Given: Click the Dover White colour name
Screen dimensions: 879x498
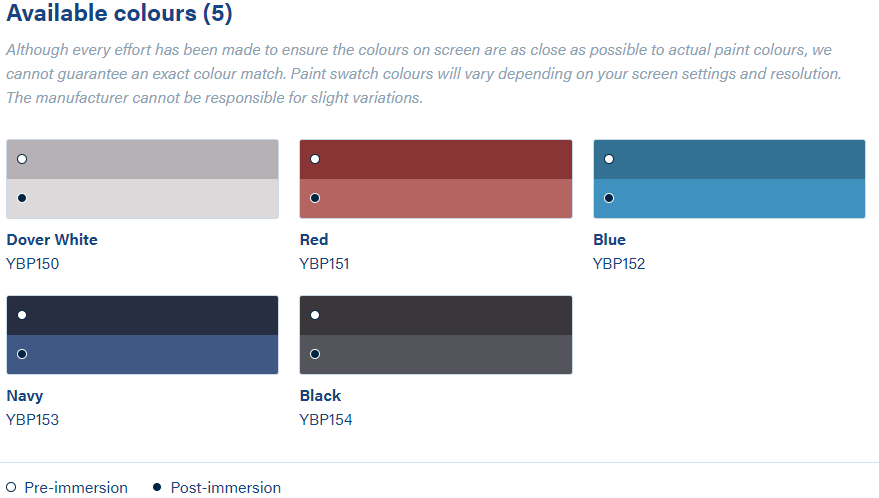Looking at the screenshot, I should pyautogui.click(x=52, y=240).
